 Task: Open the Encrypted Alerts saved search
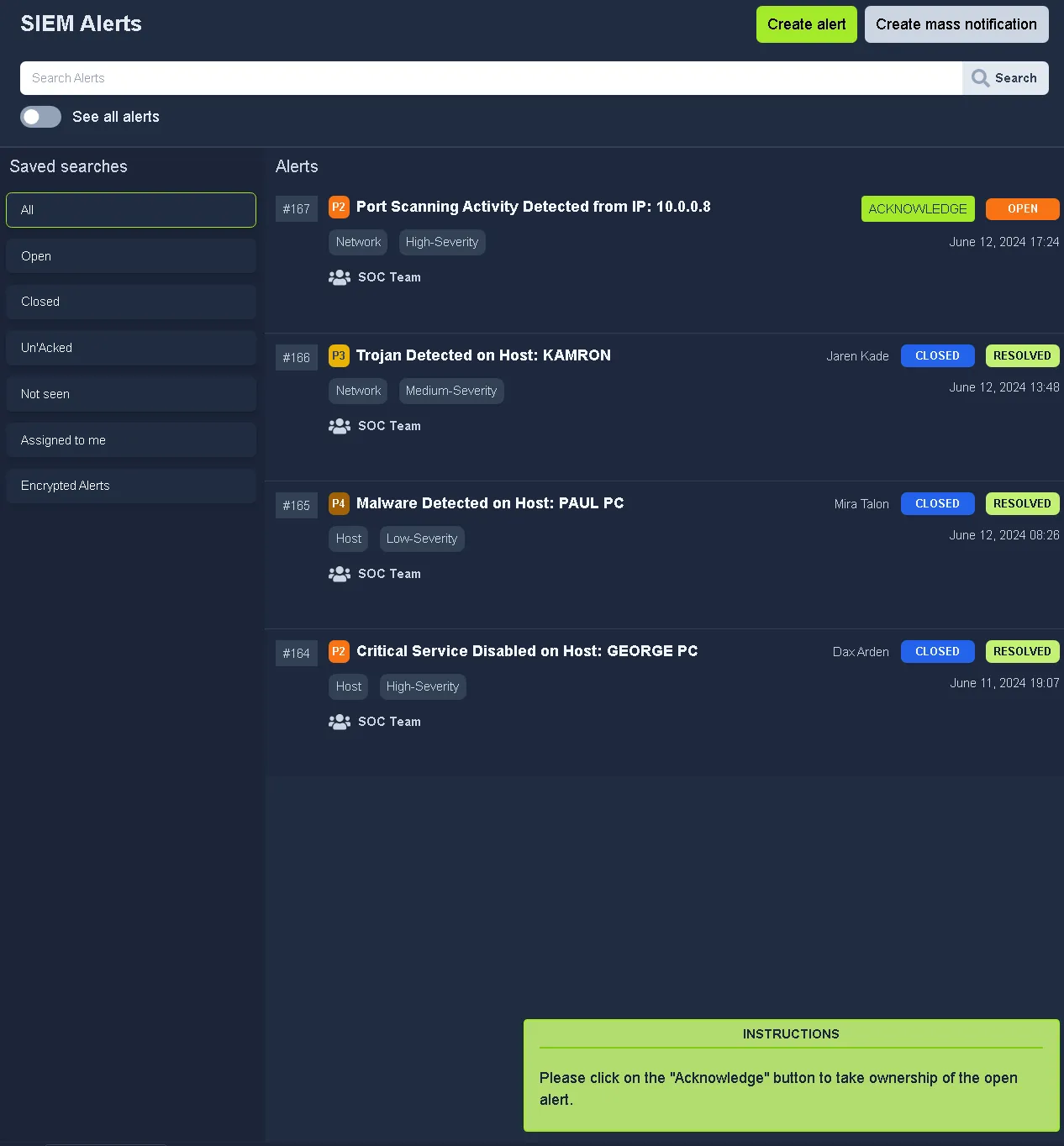pos(131,486)
